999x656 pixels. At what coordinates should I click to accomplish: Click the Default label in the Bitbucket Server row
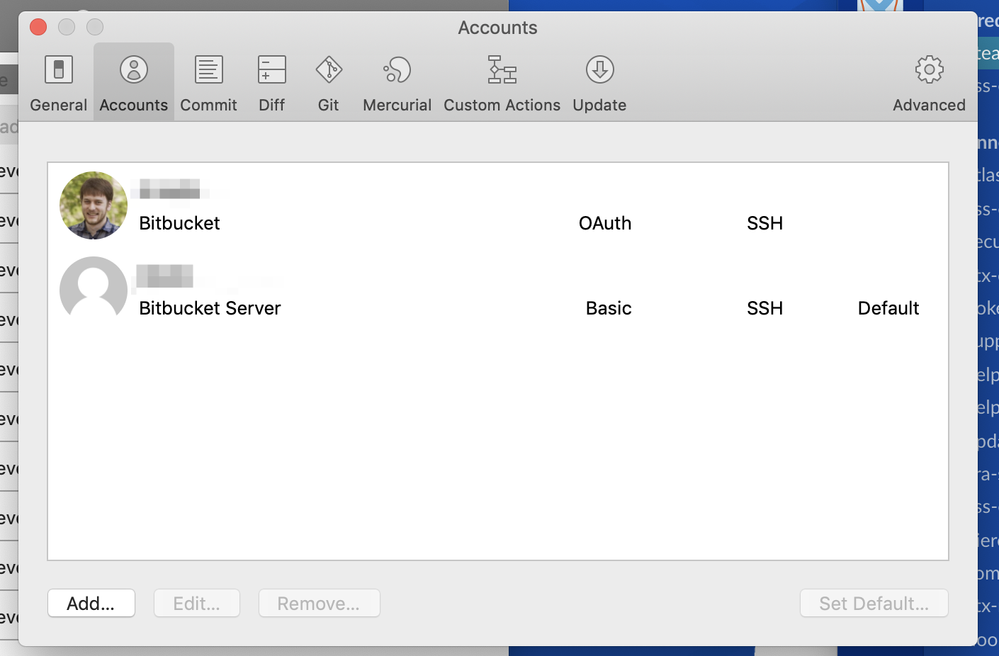888,308
